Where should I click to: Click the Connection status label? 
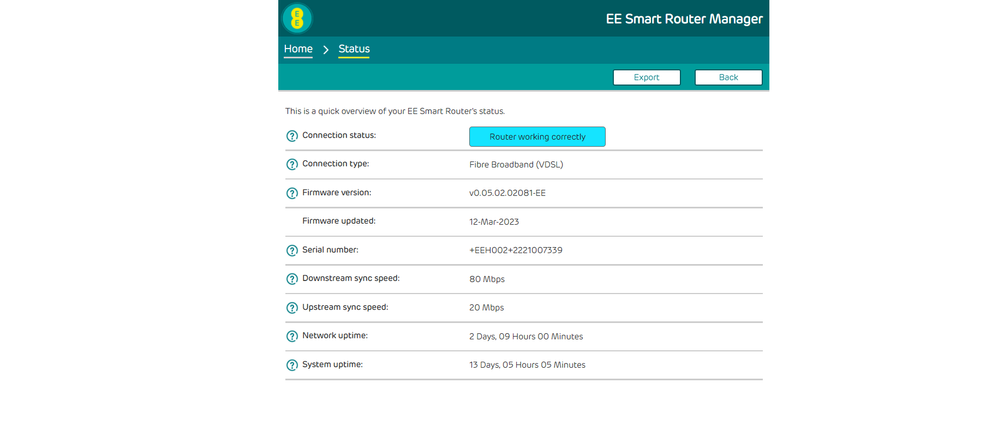[x=339, y=136]
